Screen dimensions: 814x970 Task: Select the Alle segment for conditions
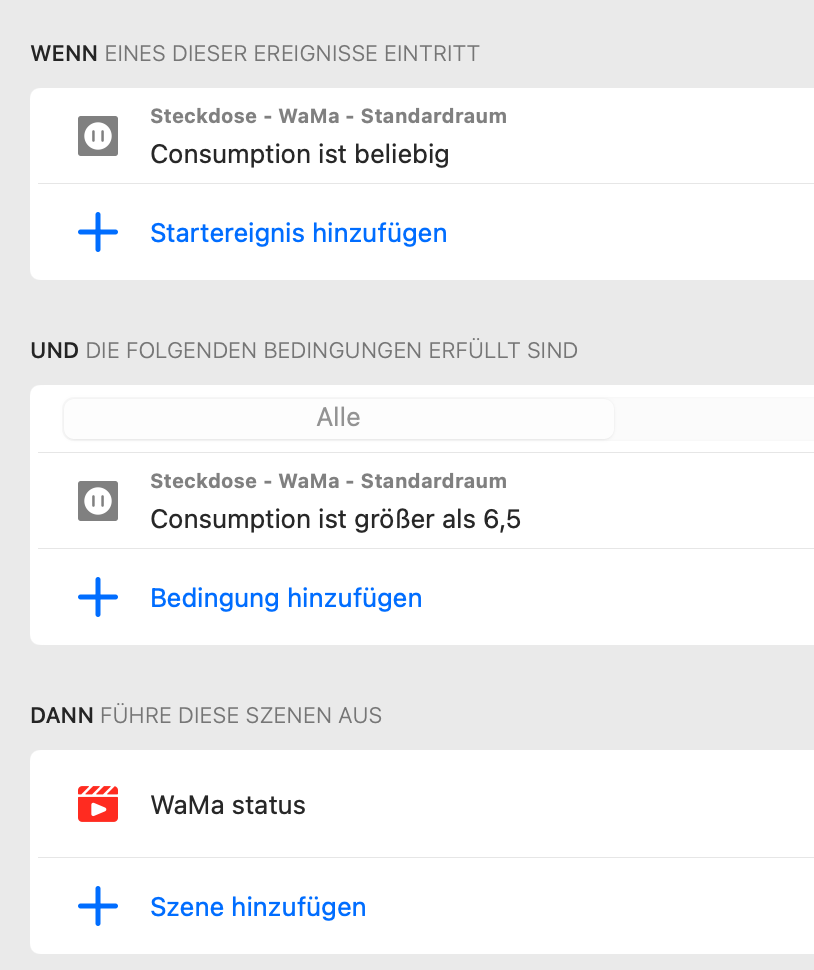(x=338, y=418)
